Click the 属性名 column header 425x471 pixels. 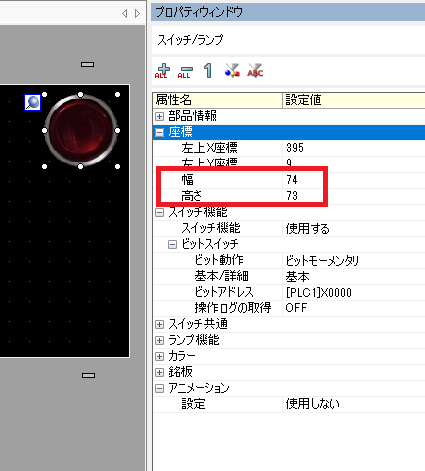[218, 100]
